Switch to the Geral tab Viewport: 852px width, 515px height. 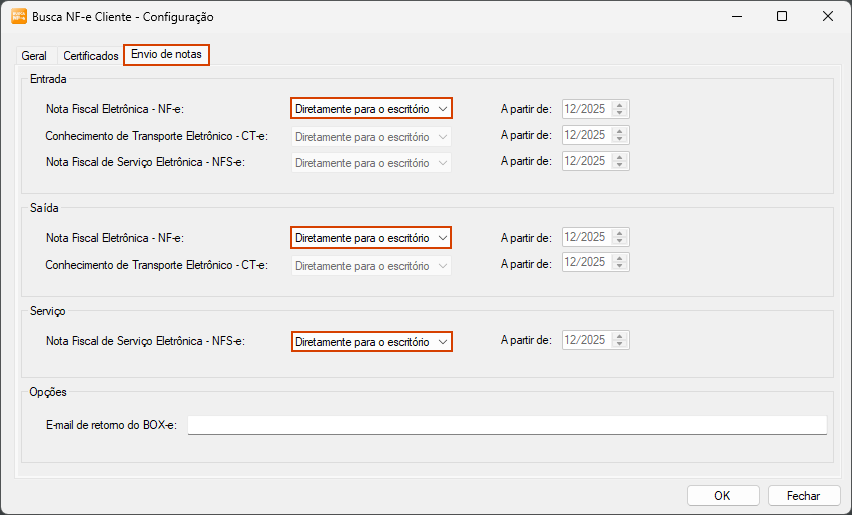point(34,56)
